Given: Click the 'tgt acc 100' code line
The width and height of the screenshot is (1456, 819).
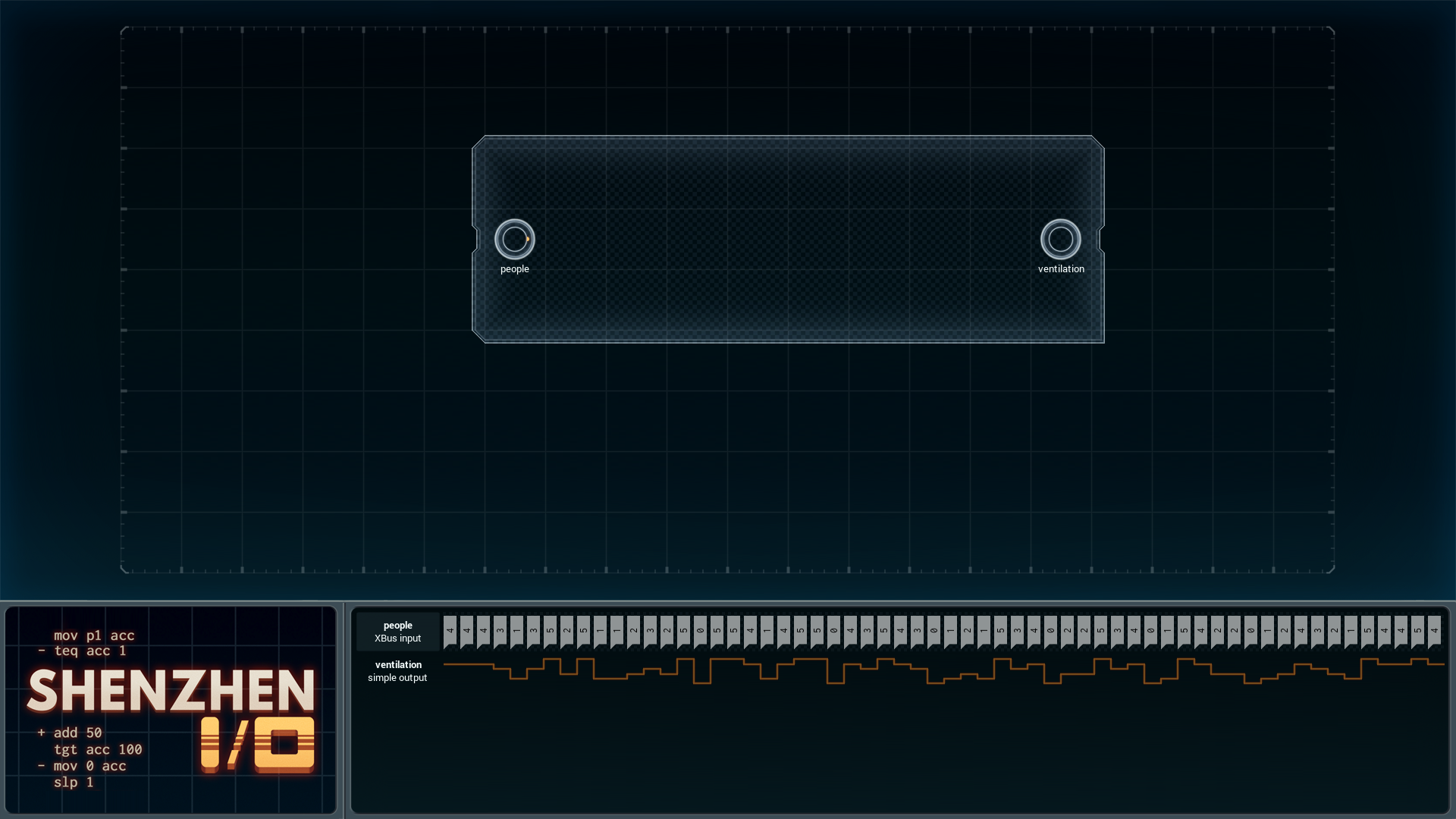Looking at the screenshot, I should (x=98, y=749).
